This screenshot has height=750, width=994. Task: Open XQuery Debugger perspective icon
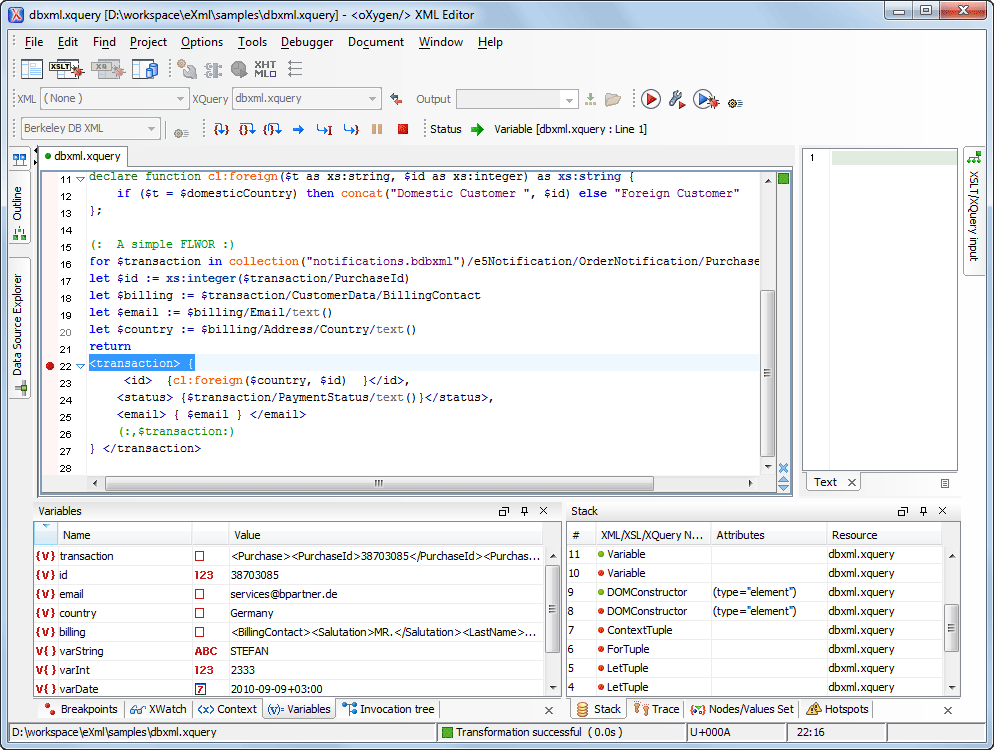108,68
